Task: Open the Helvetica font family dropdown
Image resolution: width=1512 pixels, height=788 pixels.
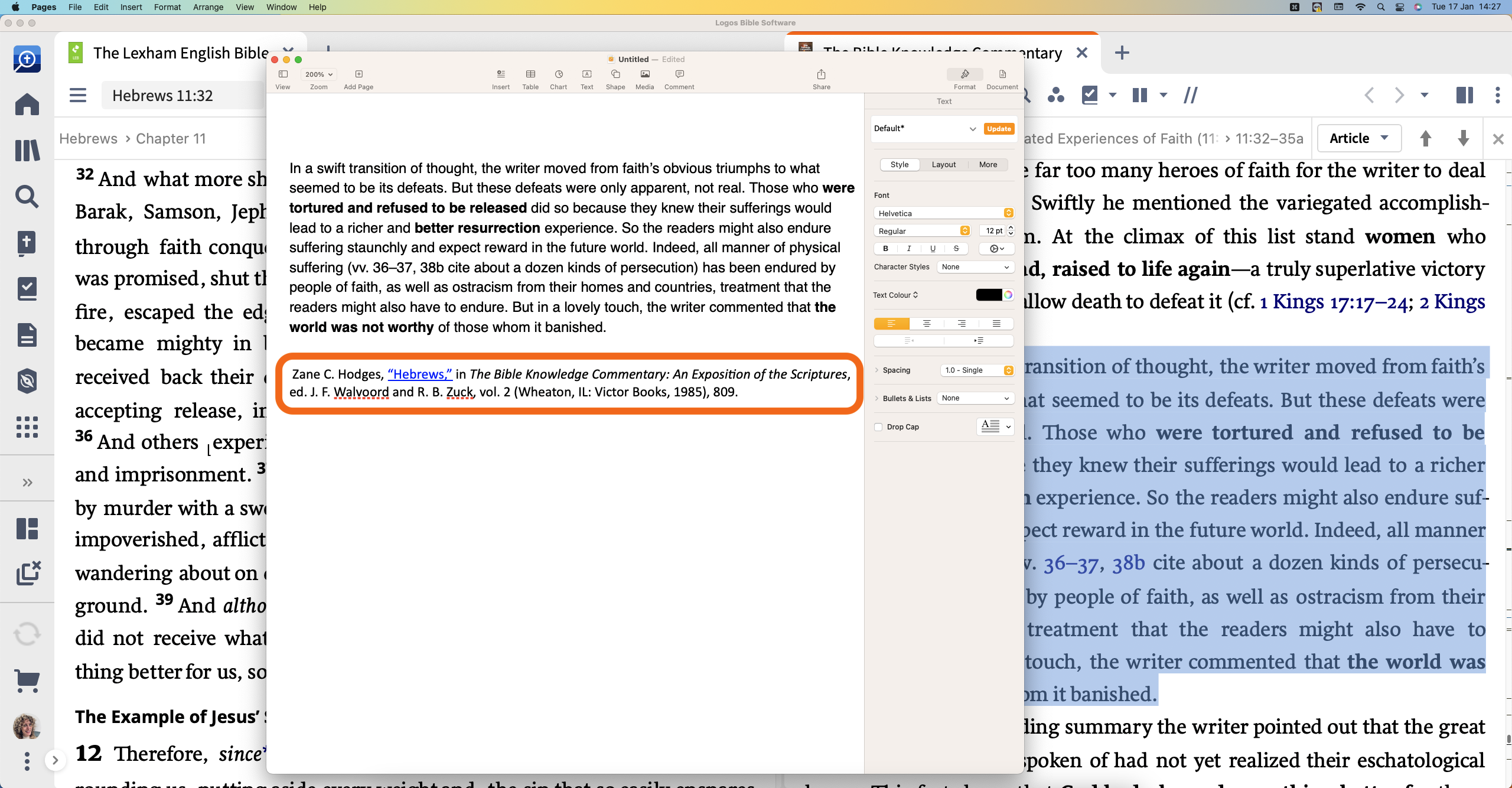Action: coord(944,213)
